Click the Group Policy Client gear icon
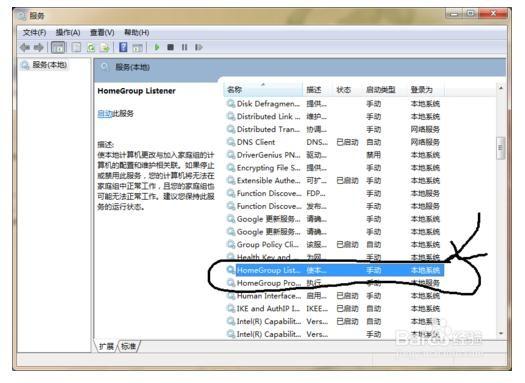Viewport: 525px width, 383px height. point(231,244)
